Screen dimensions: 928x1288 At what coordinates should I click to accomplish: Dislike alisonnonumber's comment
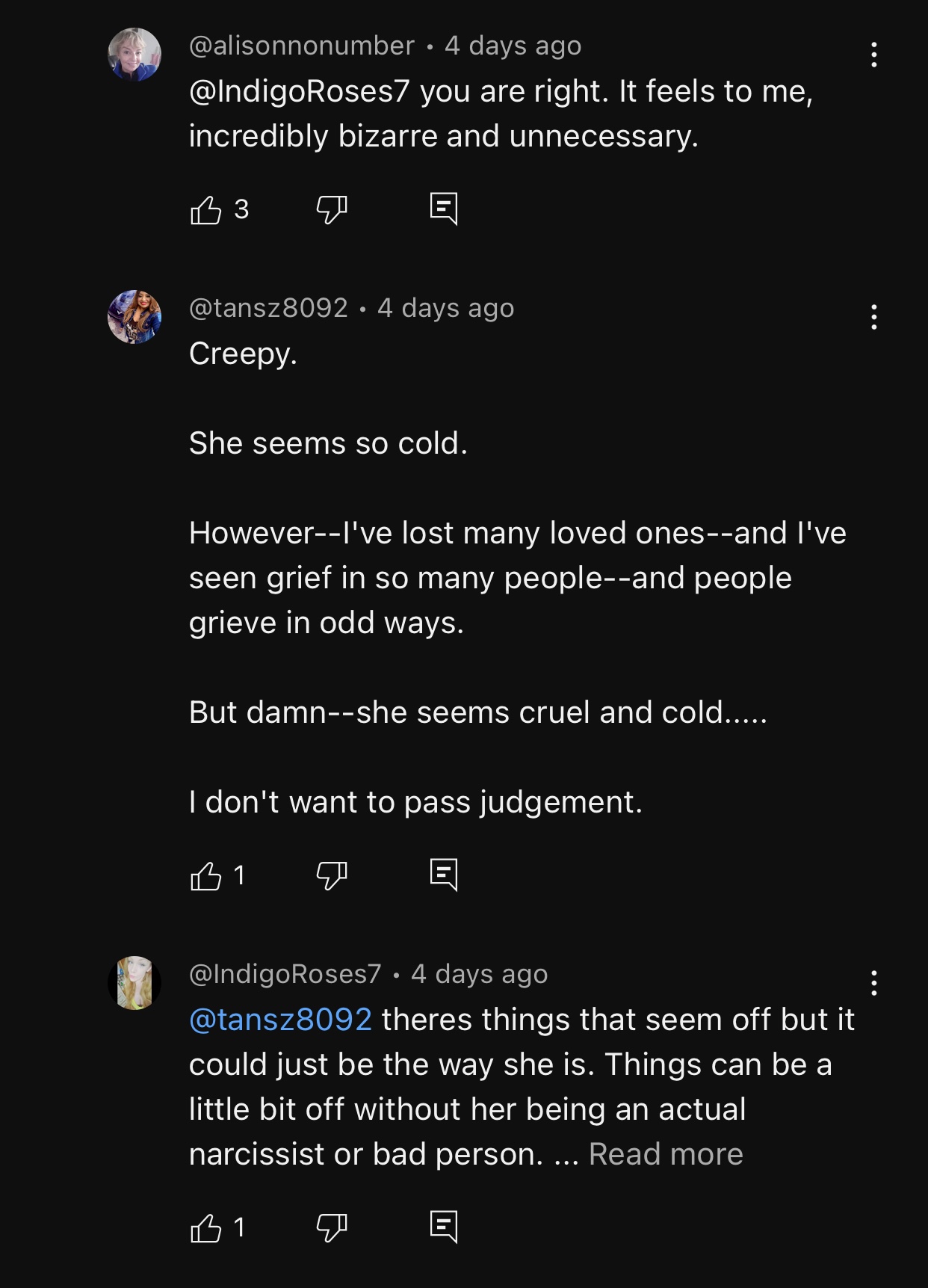pyautogui.click(x=332, y=210)
